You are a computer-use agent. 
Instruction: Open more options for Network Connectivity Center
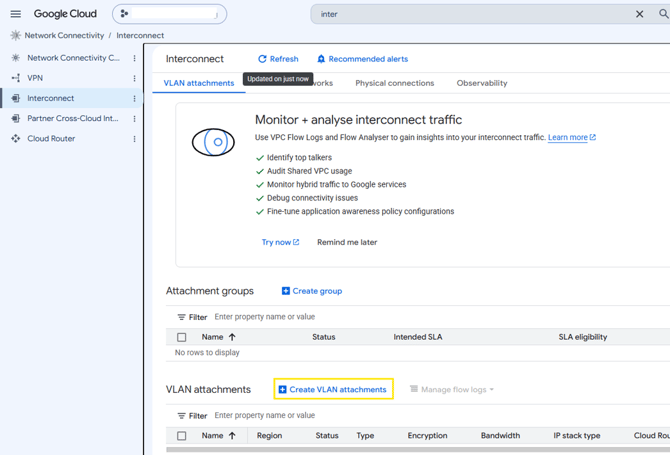(134, 58)
